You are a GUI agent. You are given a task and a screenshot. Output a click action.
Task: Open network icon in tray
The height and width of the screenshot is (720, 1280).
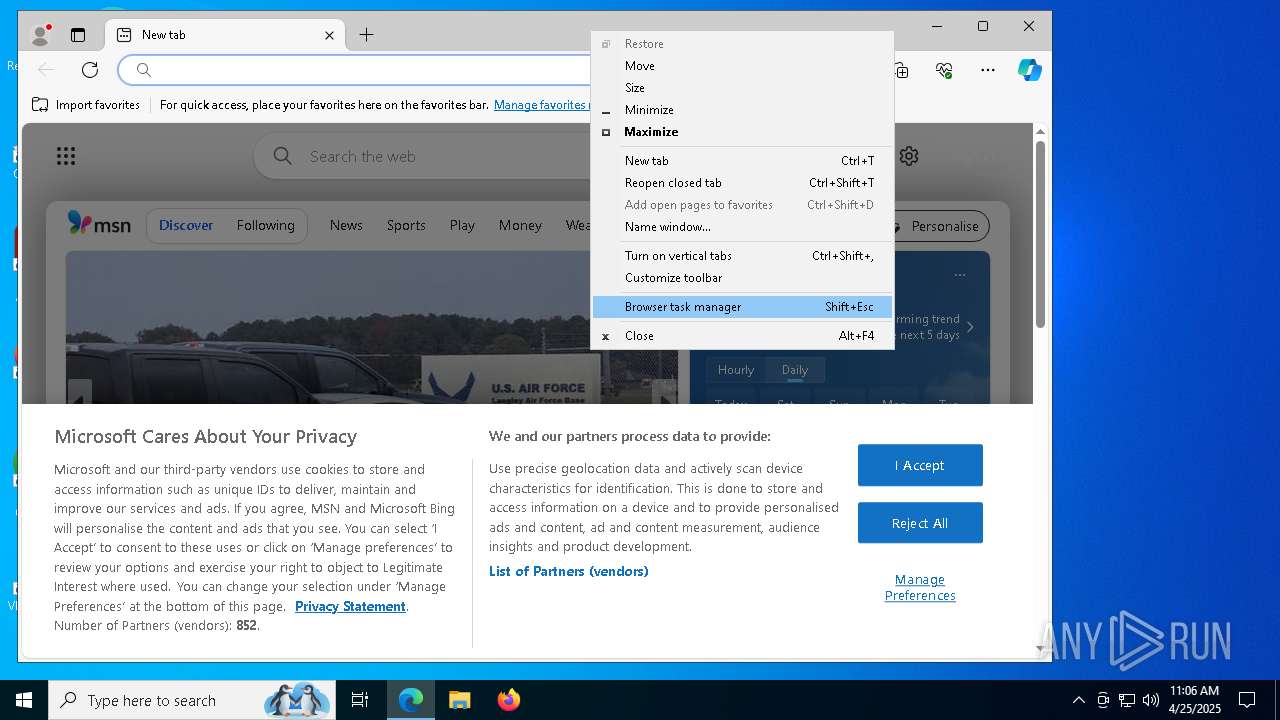tap(1127, 700)
